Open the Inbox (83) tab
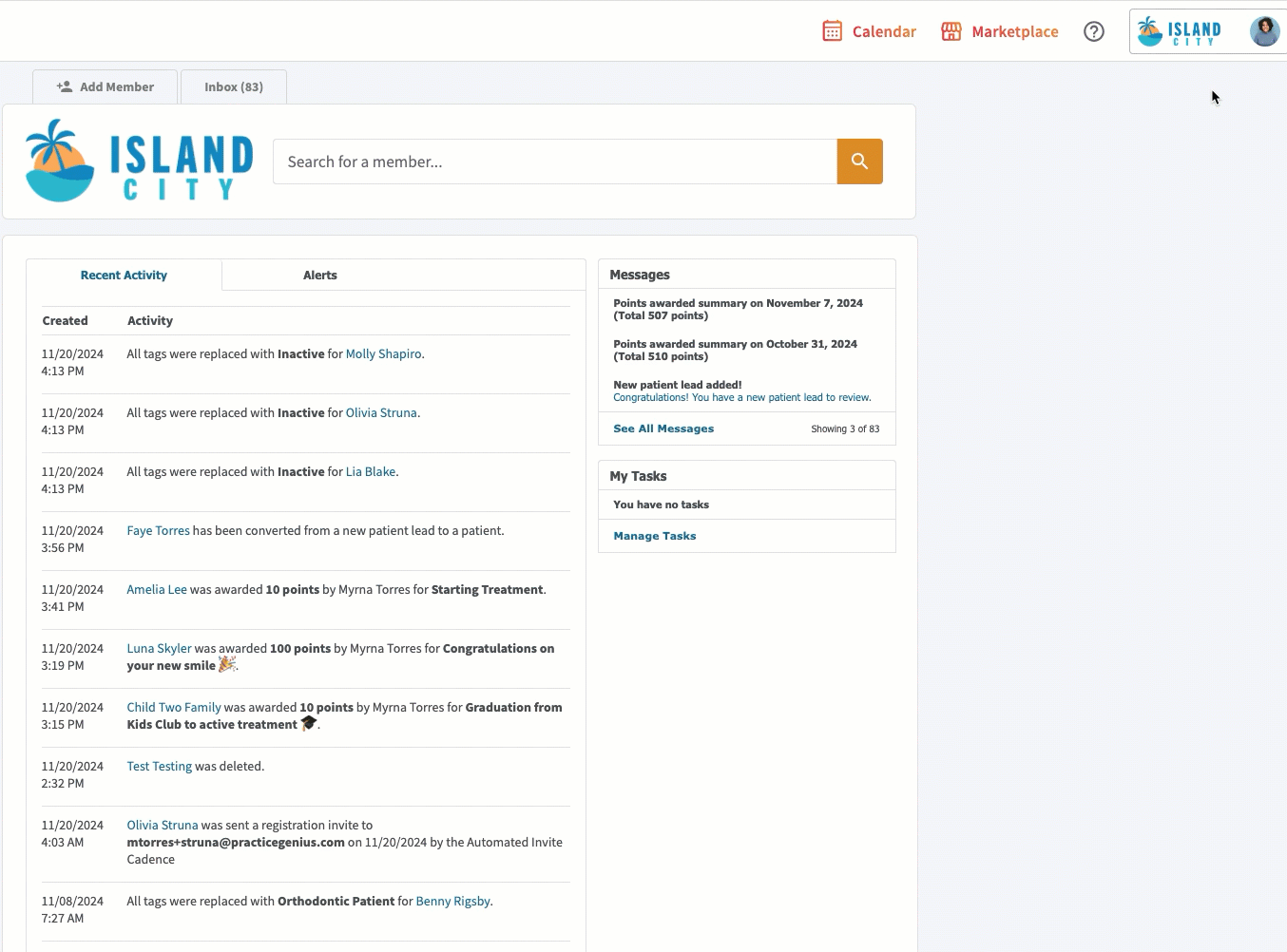 tap(234, 86)
